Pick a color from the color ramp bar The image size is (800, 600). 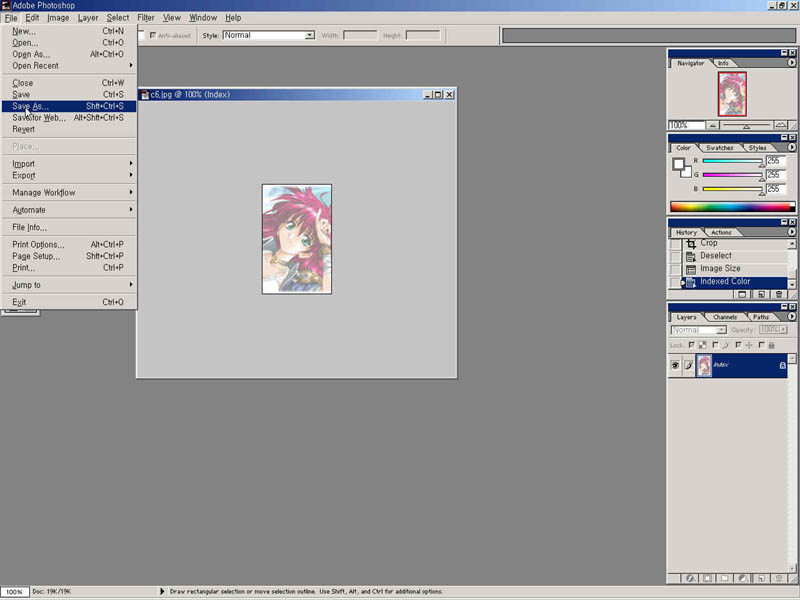(x=732, y=207)
